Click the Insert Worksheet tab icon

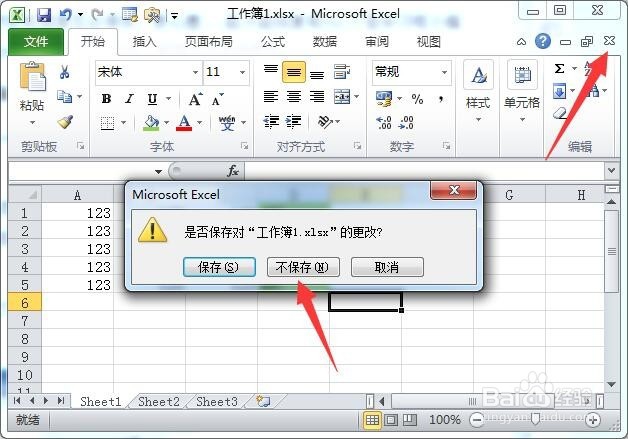tap(264, 401)
